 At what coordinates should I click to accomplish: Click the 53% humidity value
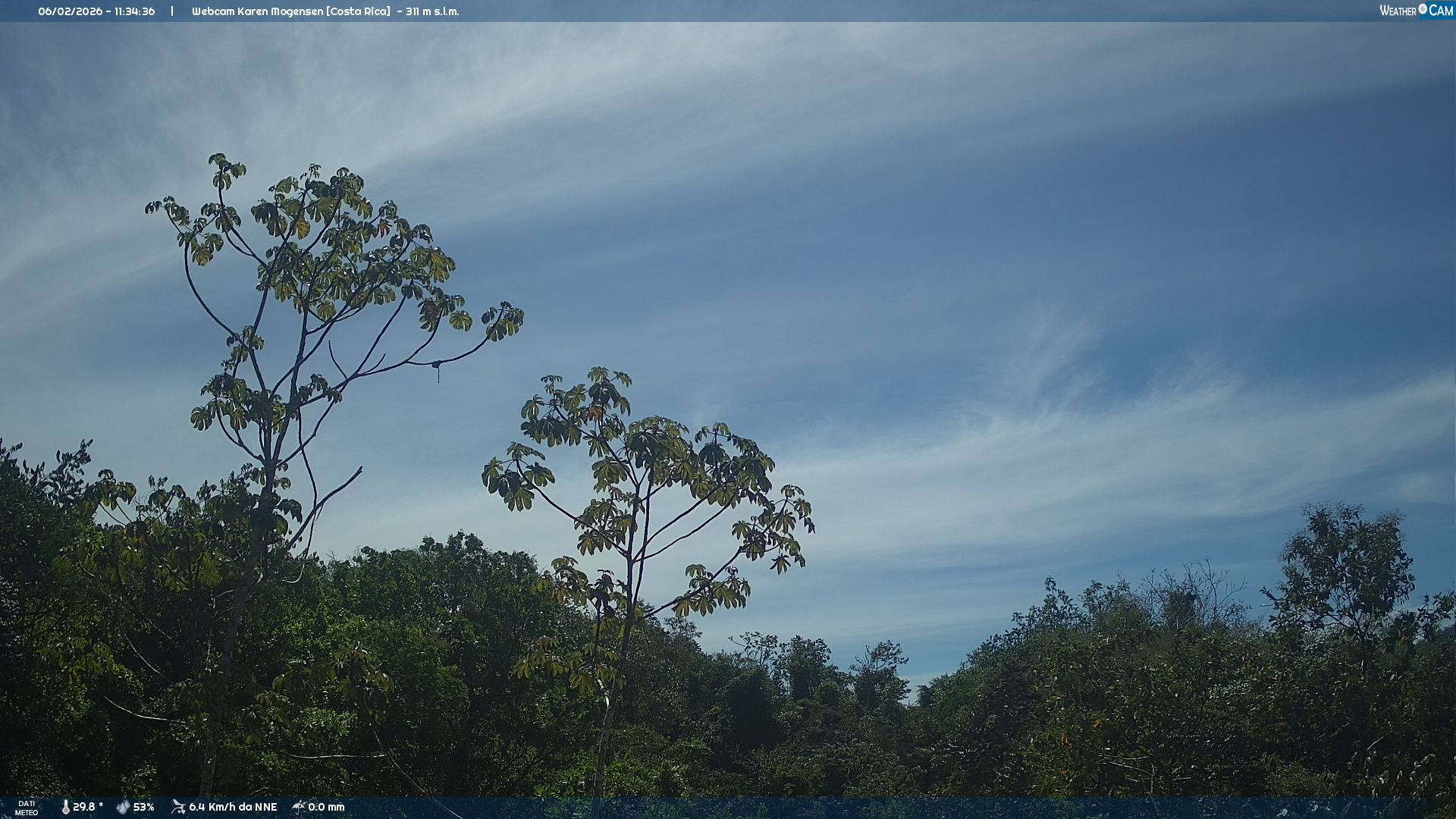coord(144,807)
